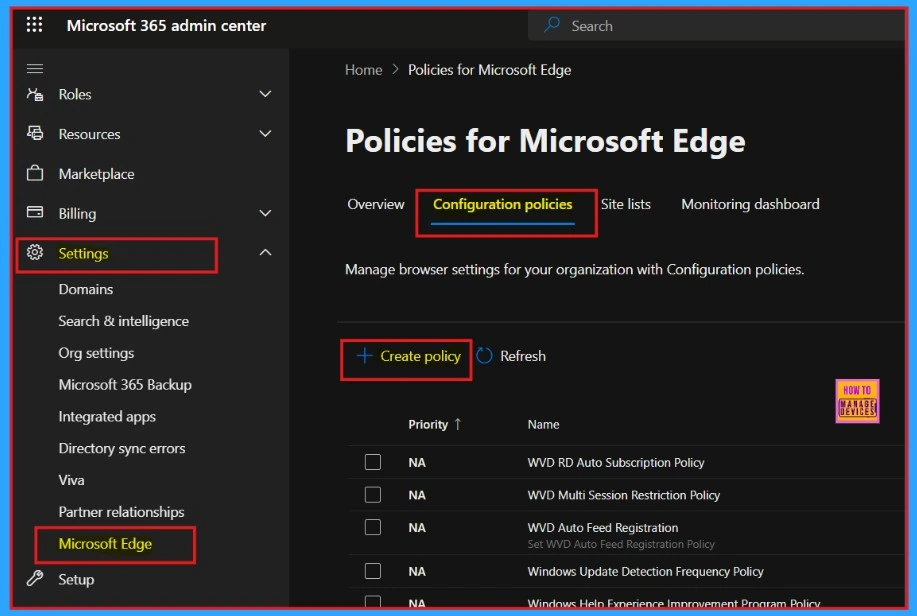Go to Org settings
The width and height of the screenshot is (917, 616).
(x=96, y=353)
